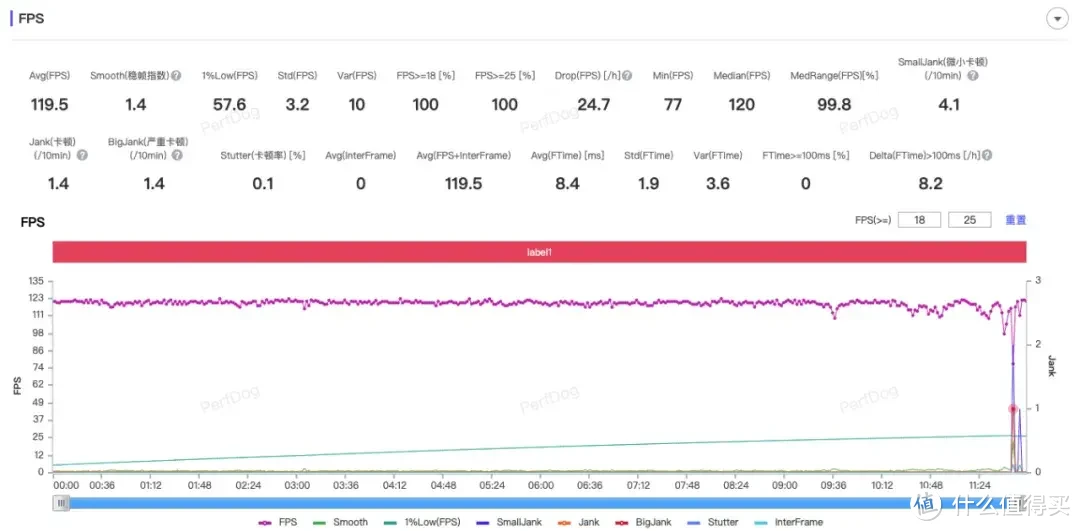Viewport: 1080px width, 531px height.
Task: Toggle SmallJank series in legend
Action: pyautogui.click(x=508, y=522)
